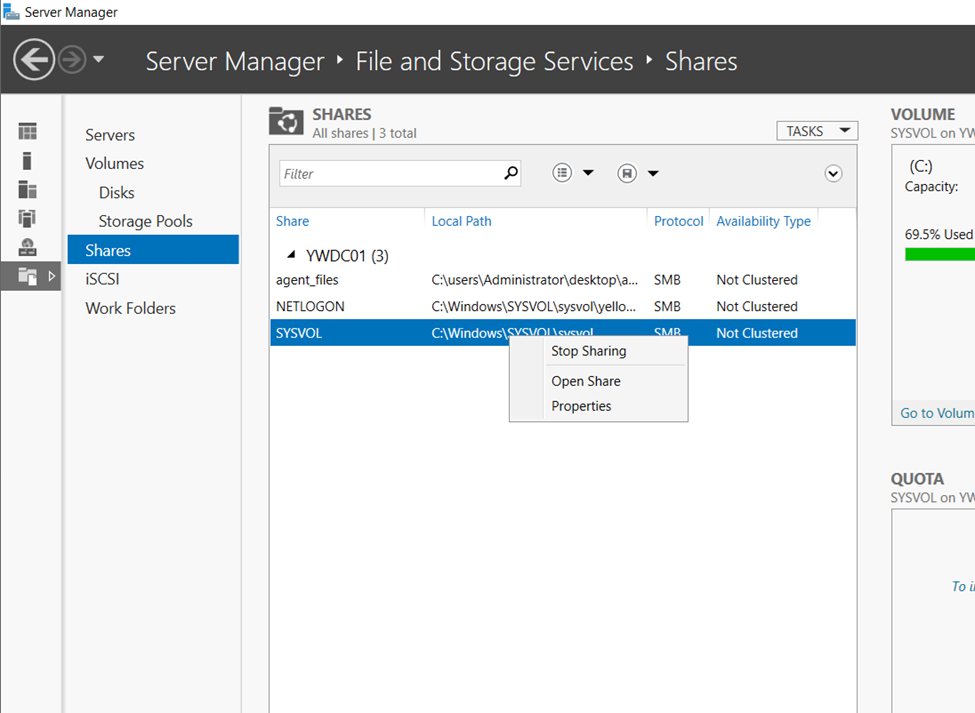This screenshot has width=975, height=713.
Task: Click the 69.5% Used text
Action: [938, 234]
